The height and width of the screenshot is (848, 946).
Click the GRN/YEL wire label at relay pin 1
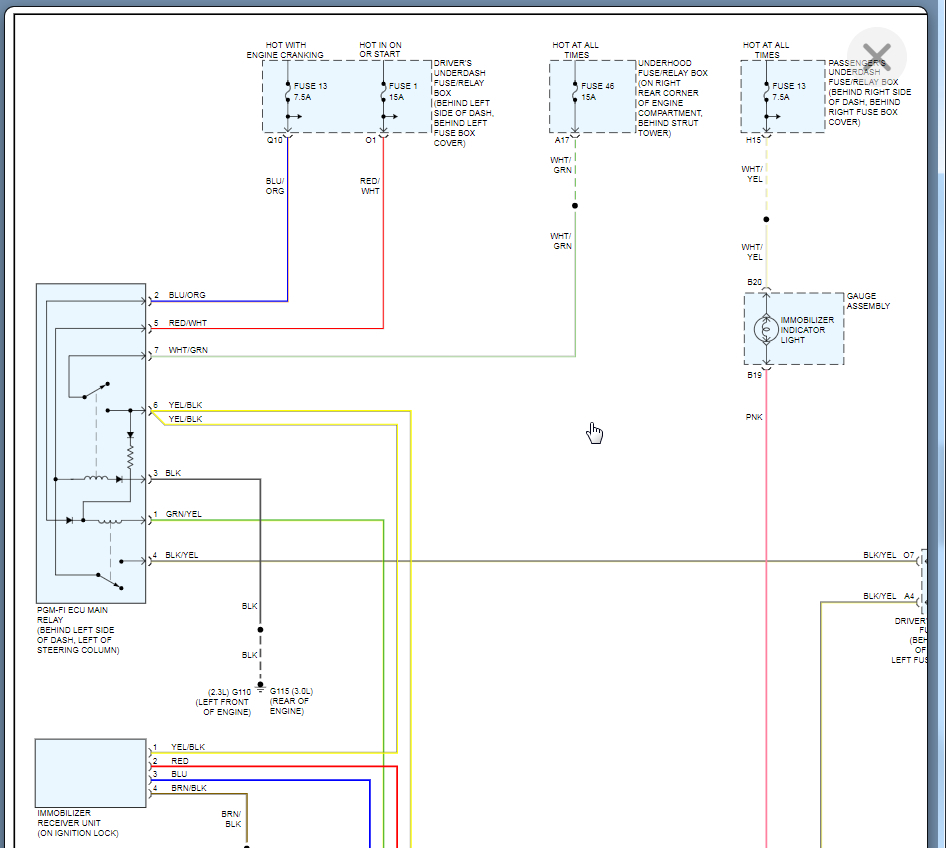184,514
